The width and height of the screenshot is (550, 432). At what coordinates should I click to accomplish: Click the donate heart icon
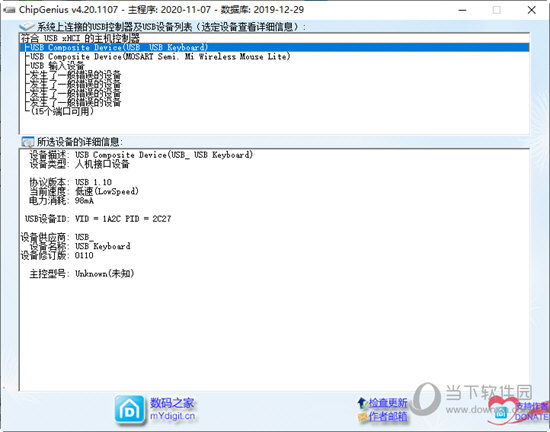click(x=502, y=411)
